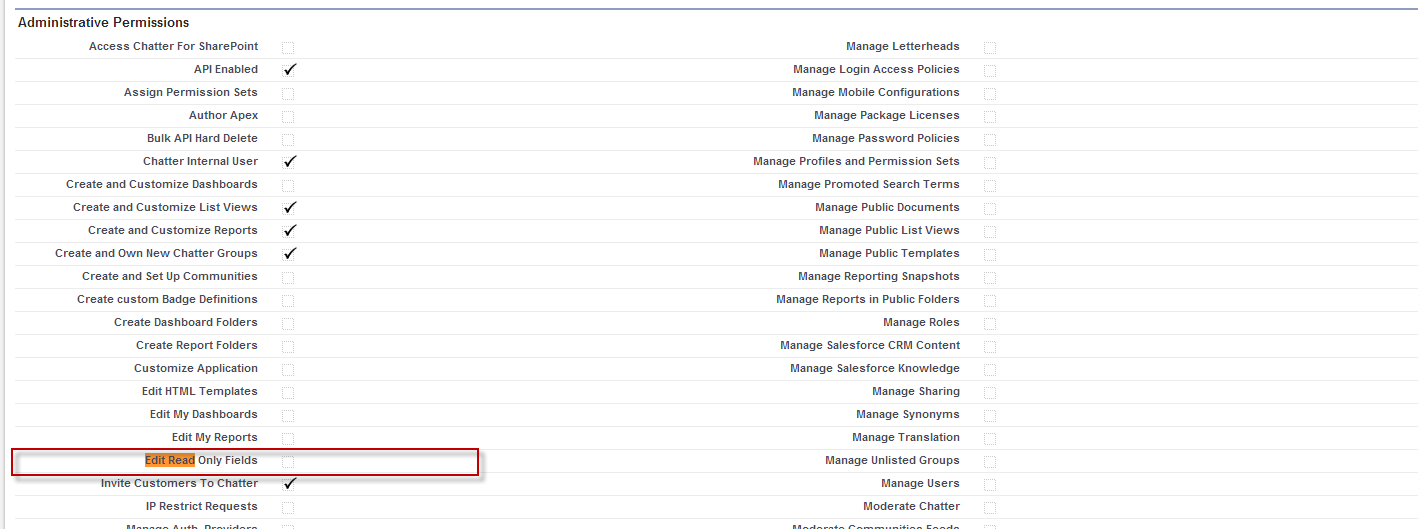The height and width of the screenshot is (529, 1418).
Task: Uncheck the API Enabled checkbox
Action: [290, 70]
